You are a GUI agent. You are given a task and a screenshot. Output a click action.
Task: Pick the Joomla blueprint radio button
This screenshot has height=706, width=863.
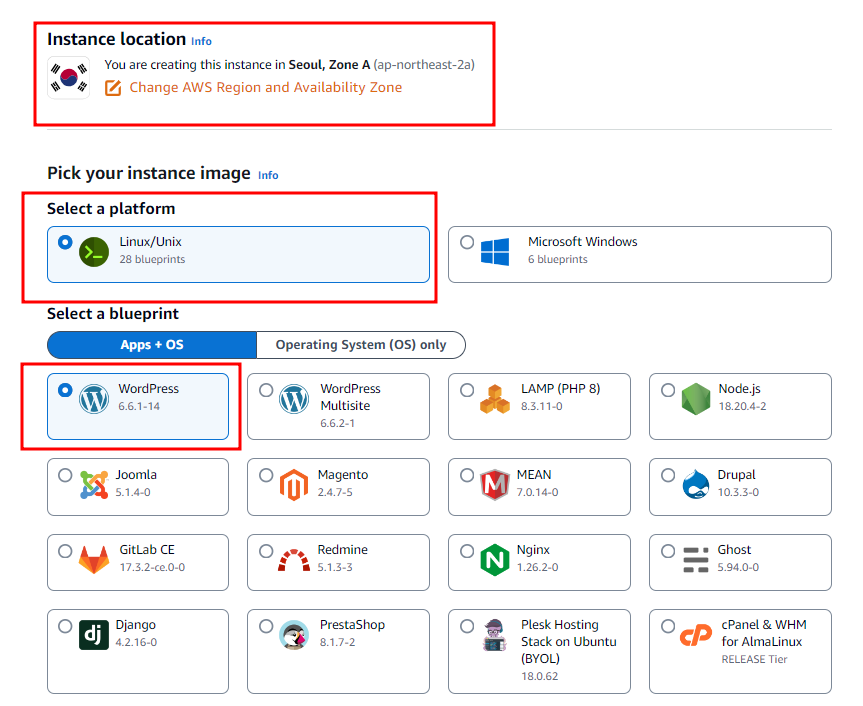(x=65, y=475)
